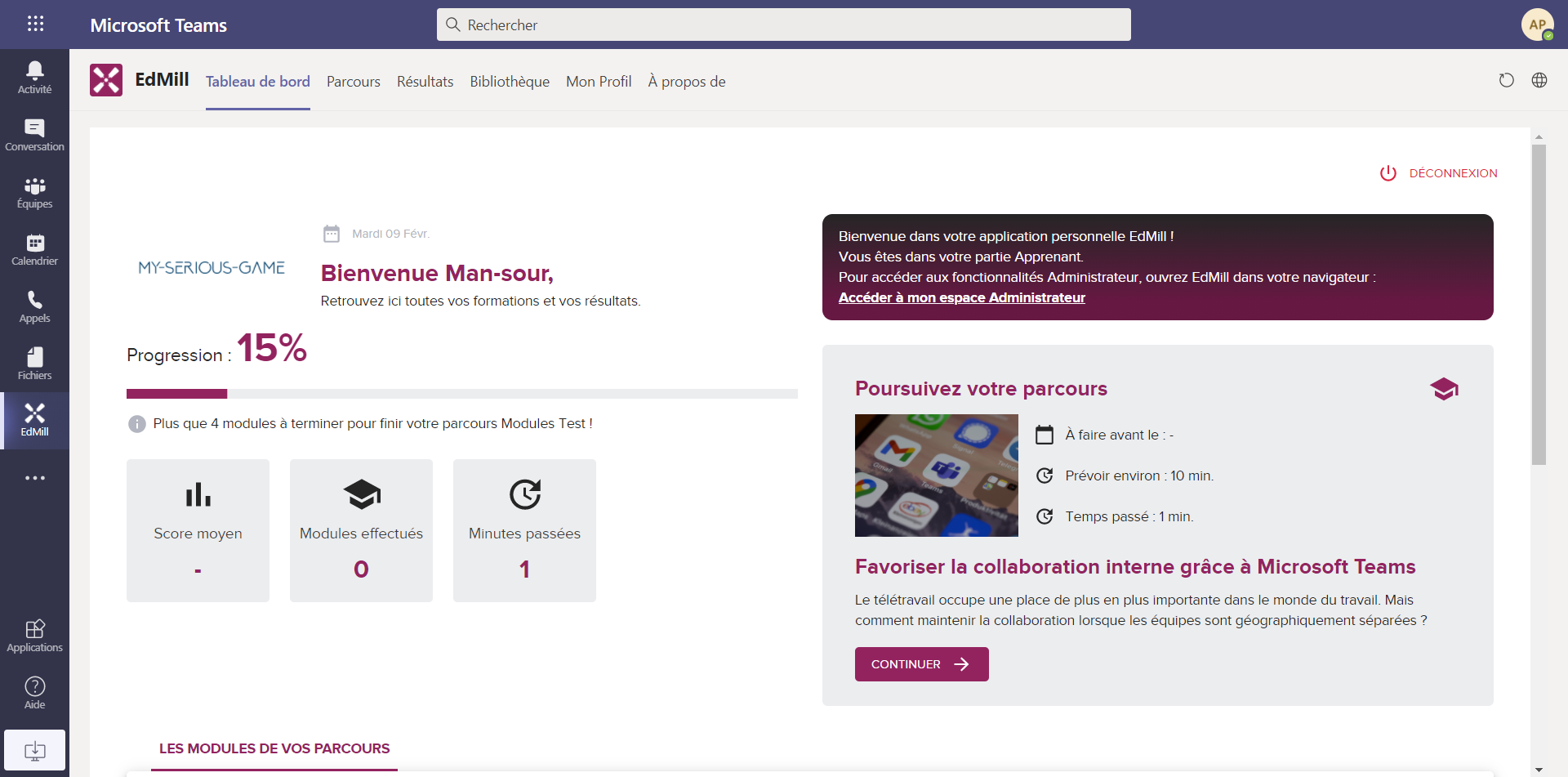The height and width of the screenshot is (777, 1568).
Task: Open the Activité feed
Action: coord(34,78)
